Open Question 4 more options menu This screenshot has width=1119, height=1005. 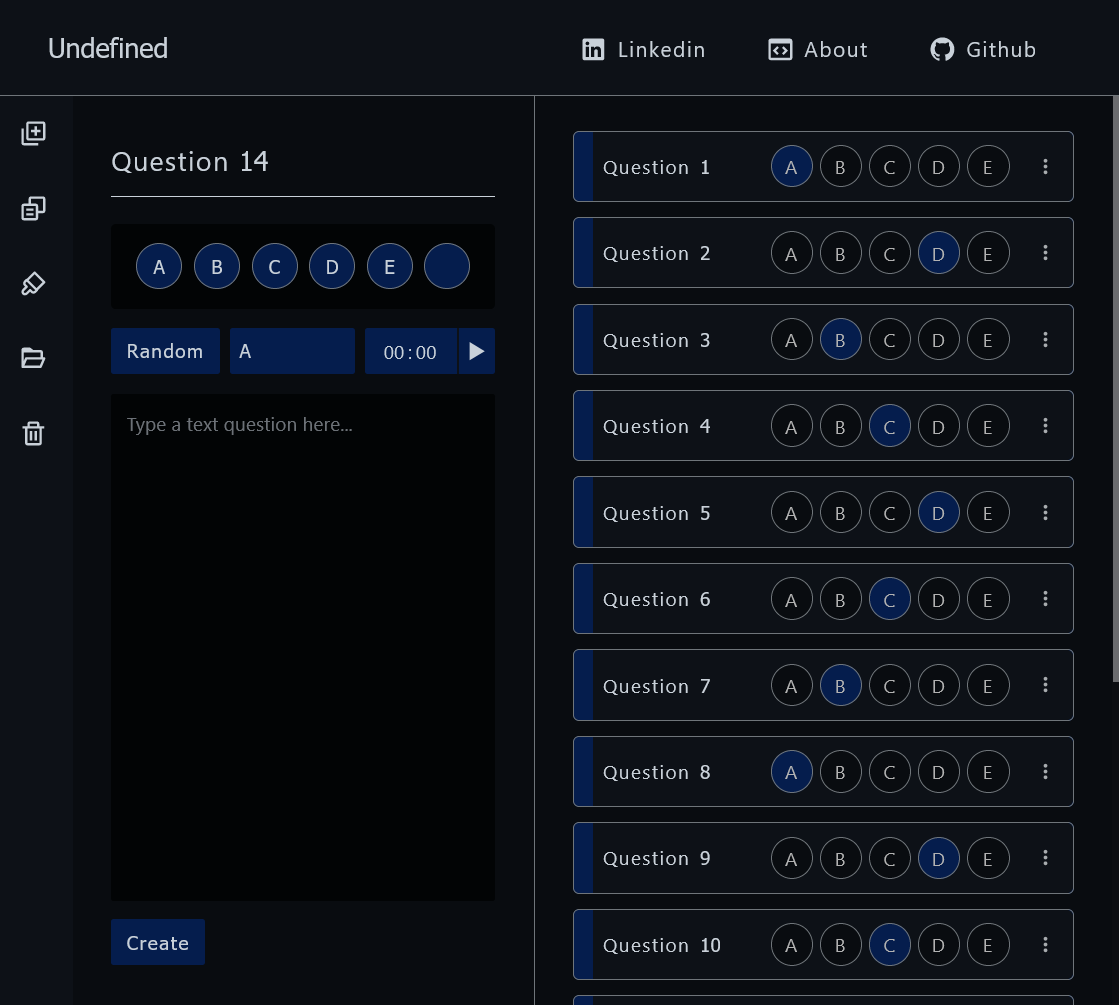1045,425
